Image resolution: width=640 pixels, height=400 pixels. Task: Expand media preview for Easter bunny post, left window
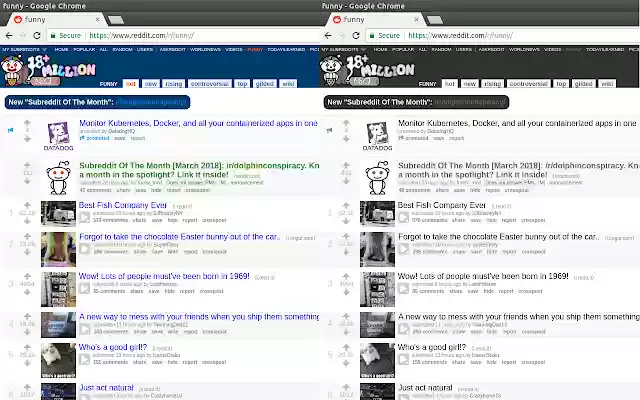tap(84, 249)
